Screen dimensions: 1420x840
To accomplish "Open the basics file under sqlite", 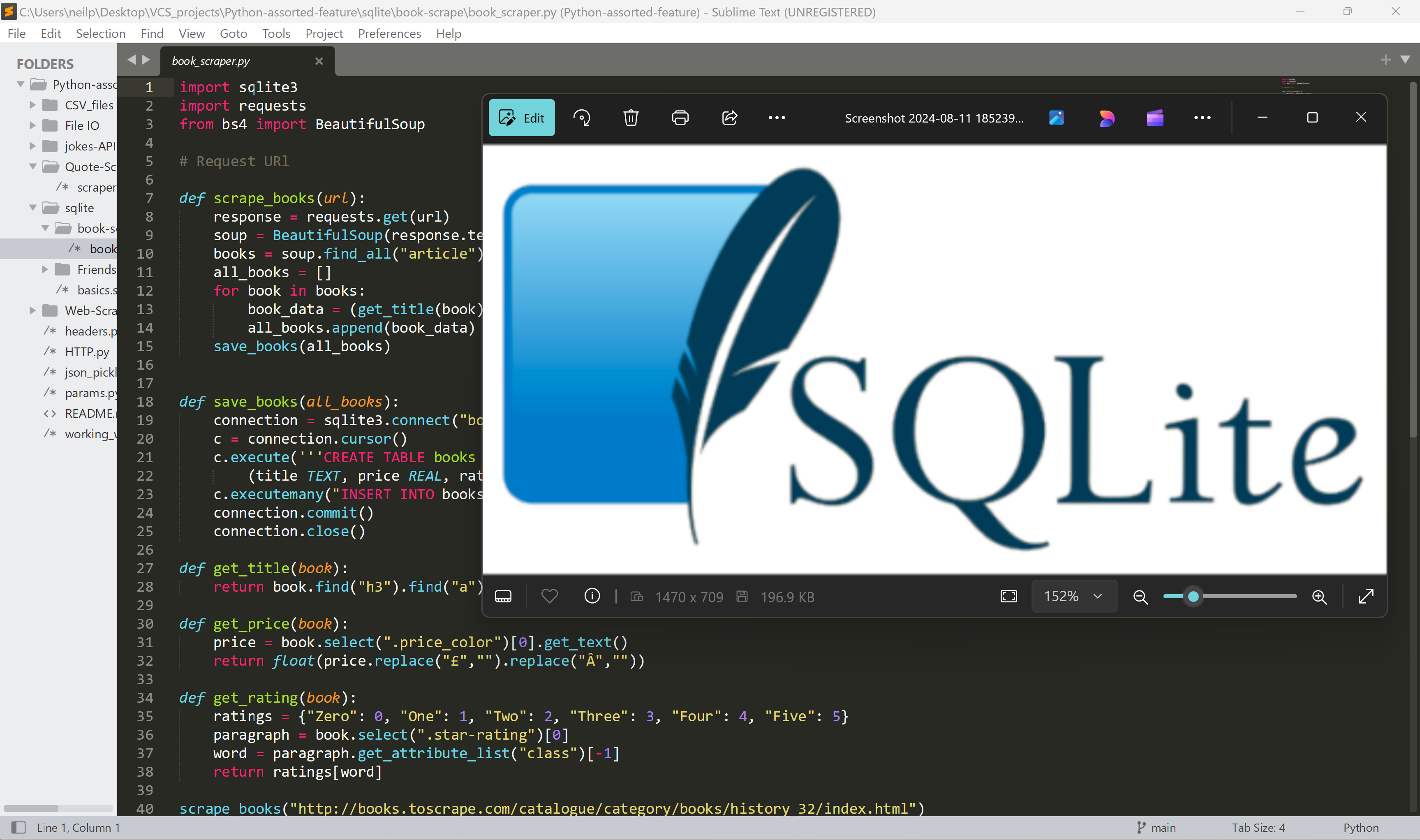I will [97, 290].
